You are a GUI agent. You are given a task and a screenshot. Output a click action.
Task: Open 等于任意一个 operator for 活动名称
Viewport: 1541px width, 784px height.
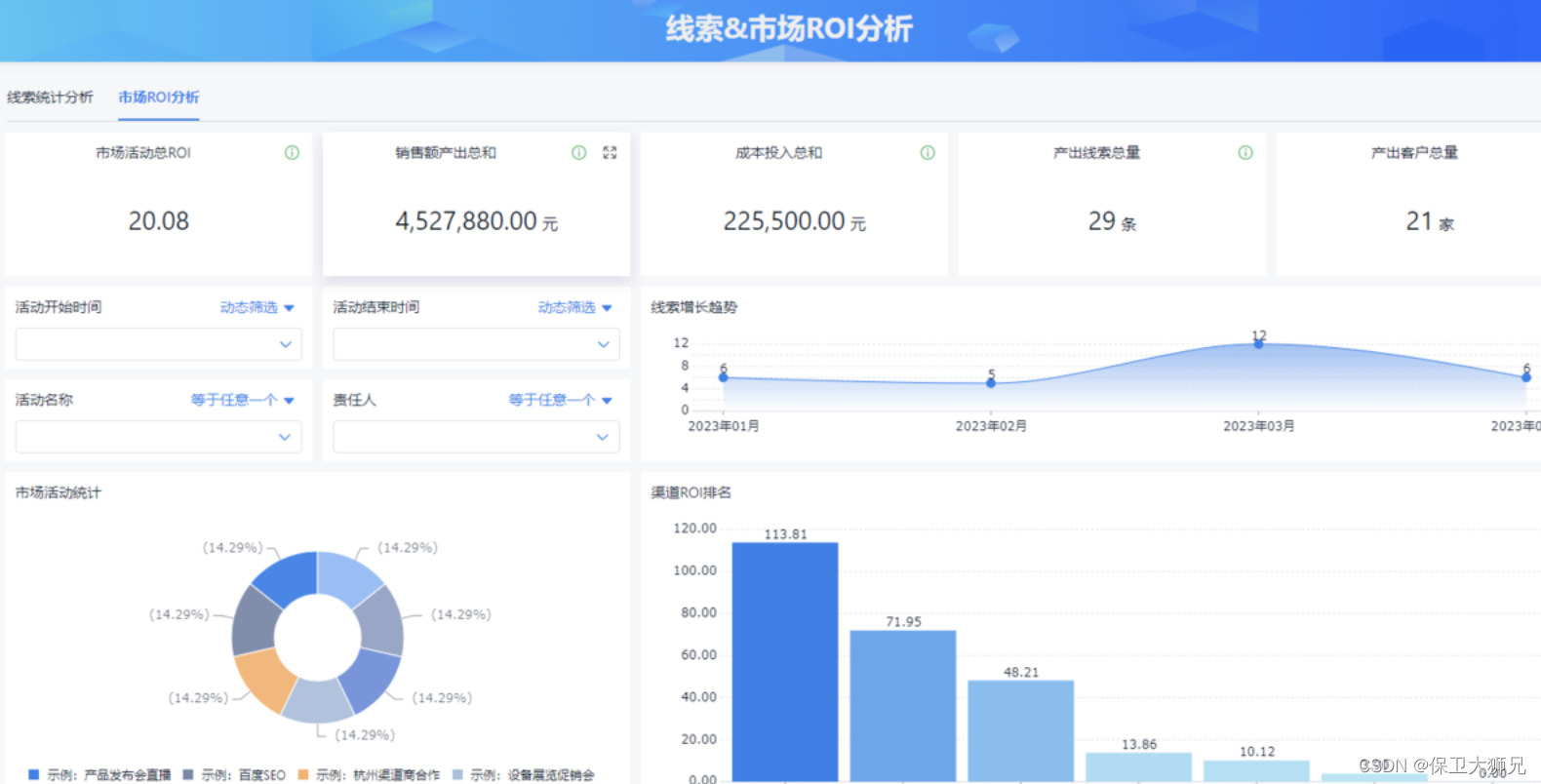click(x=243, y=400)
